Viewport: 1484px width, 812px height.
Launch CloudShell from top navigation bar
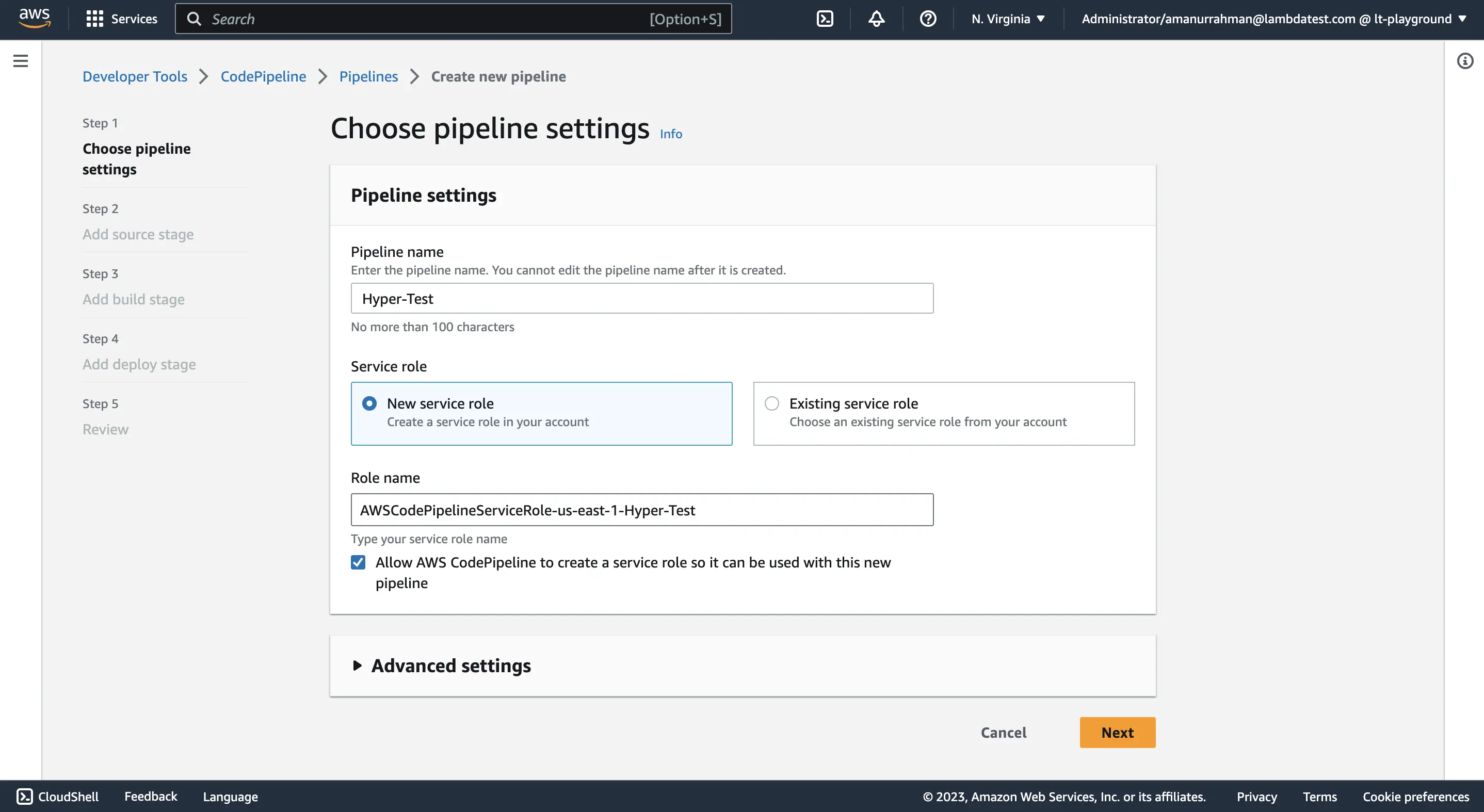825,19
